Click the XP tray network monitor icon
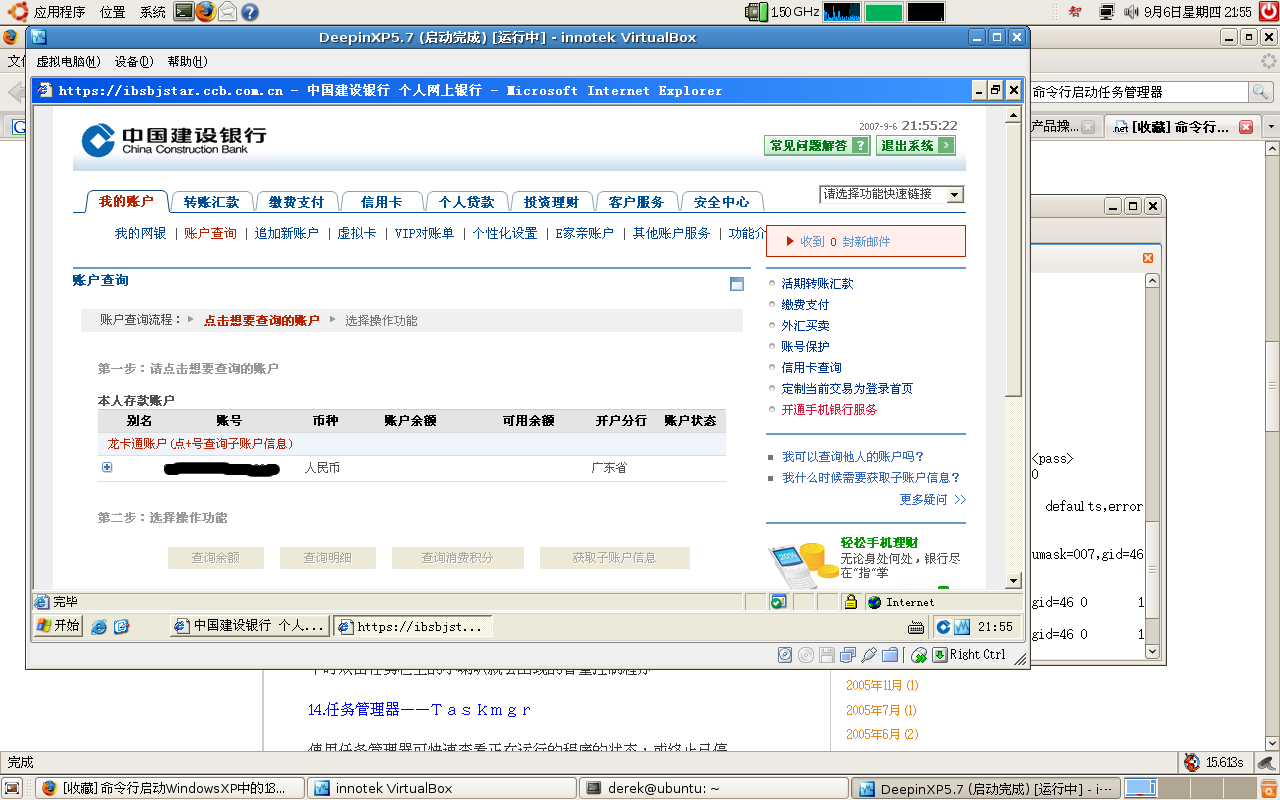The width and height of the screenshot is (1280, 800). click(962, 627)
